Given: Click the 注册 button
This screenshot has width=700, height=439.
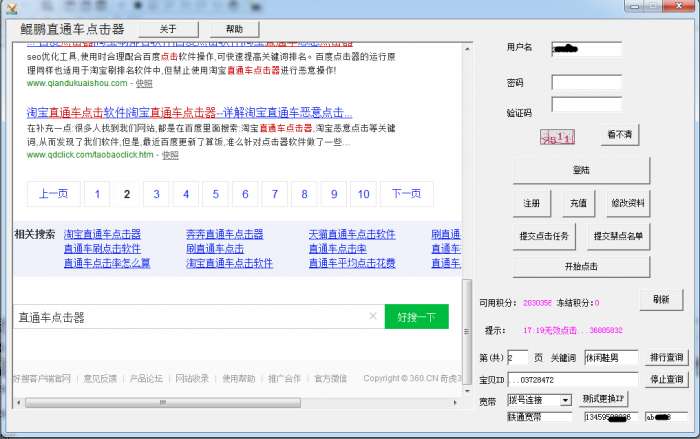Looking at the screenshot, I should click(532, 203).
